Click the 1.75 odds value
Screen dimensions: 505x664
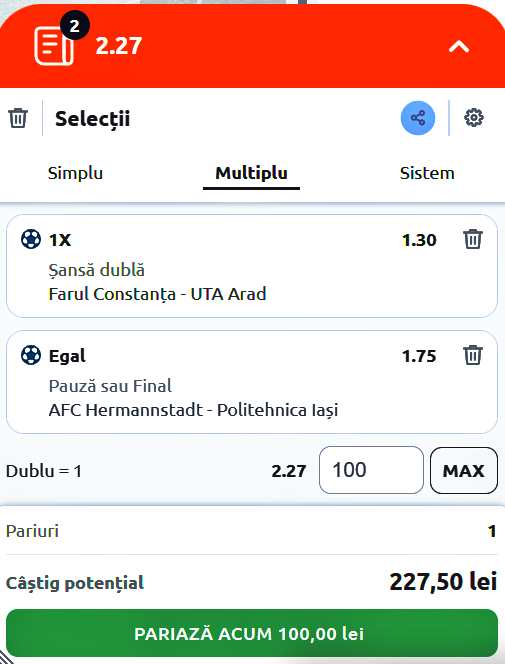coord(419,356)
